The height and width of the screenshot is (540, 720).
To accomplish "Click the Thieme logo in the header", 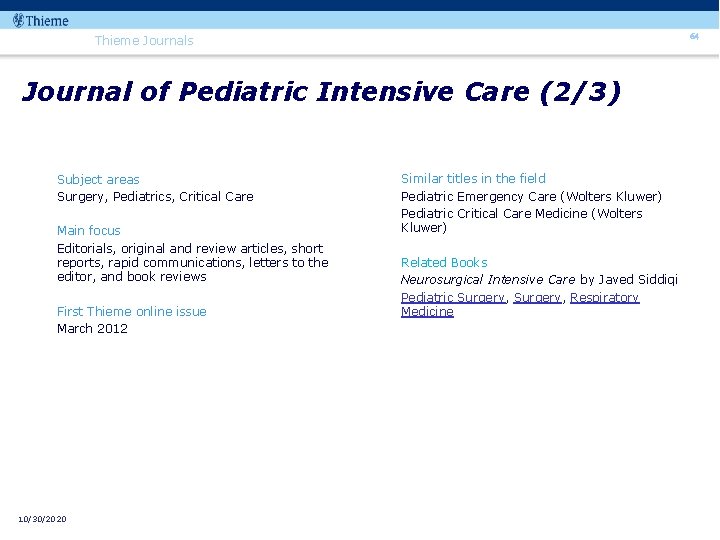I will pos(40,21).
